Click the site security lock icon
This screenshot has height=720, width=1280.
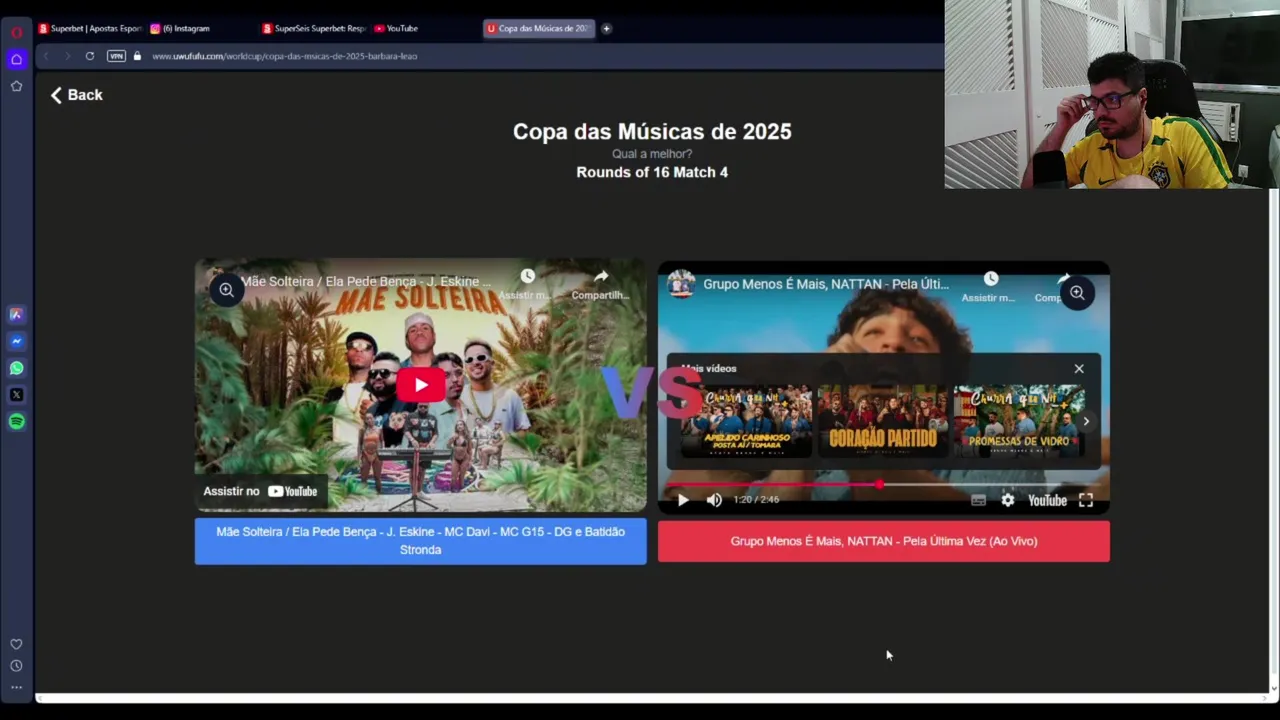tap(137, 56)
